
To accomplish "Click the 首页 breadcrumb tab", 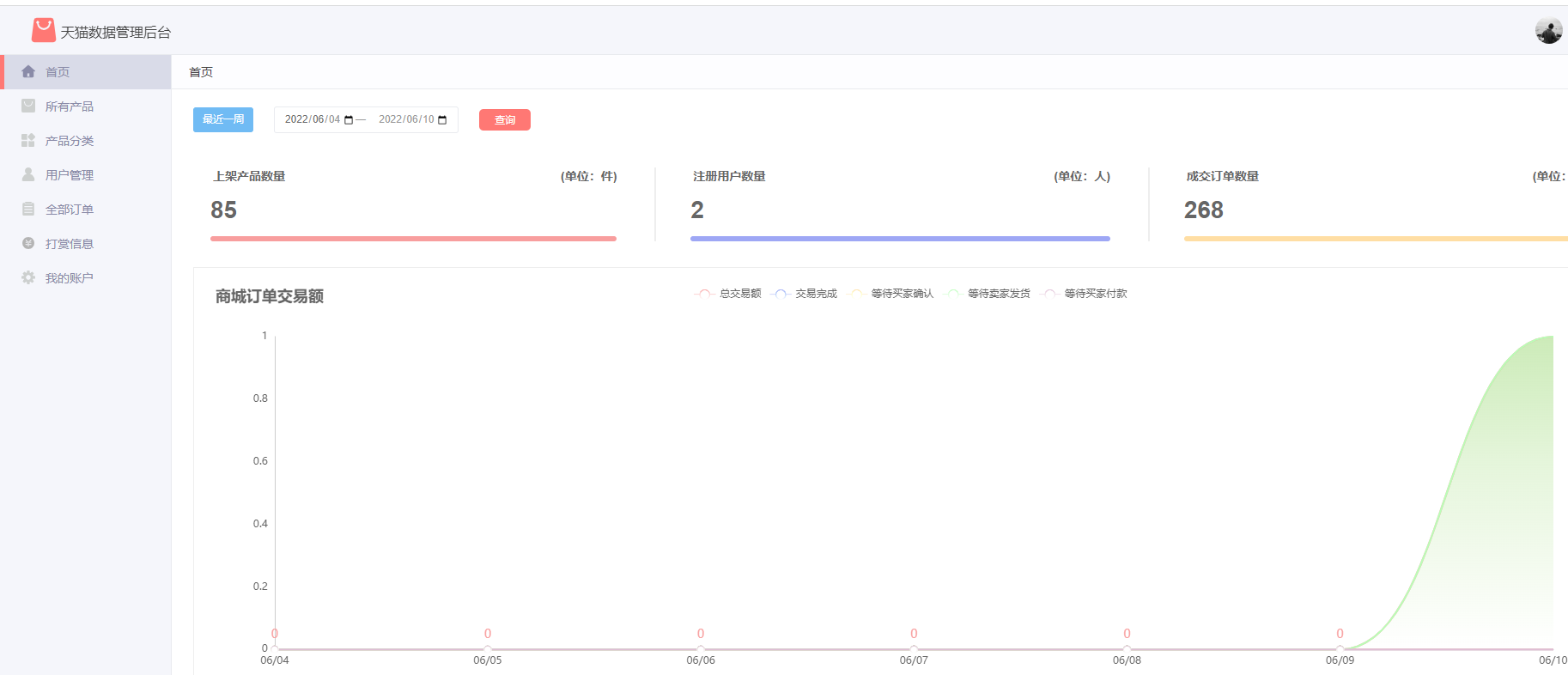I will click(x=201, y=72).
